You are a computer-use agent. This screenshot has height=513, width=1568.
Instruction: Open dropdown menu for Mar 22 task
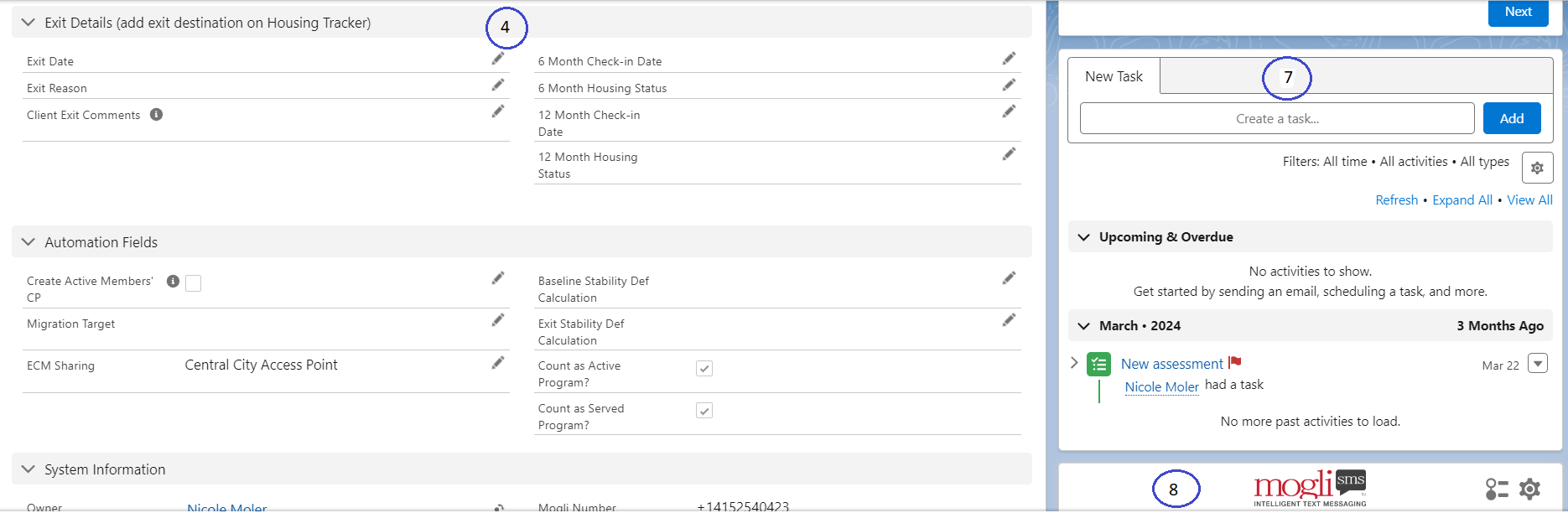[1538, 364]
